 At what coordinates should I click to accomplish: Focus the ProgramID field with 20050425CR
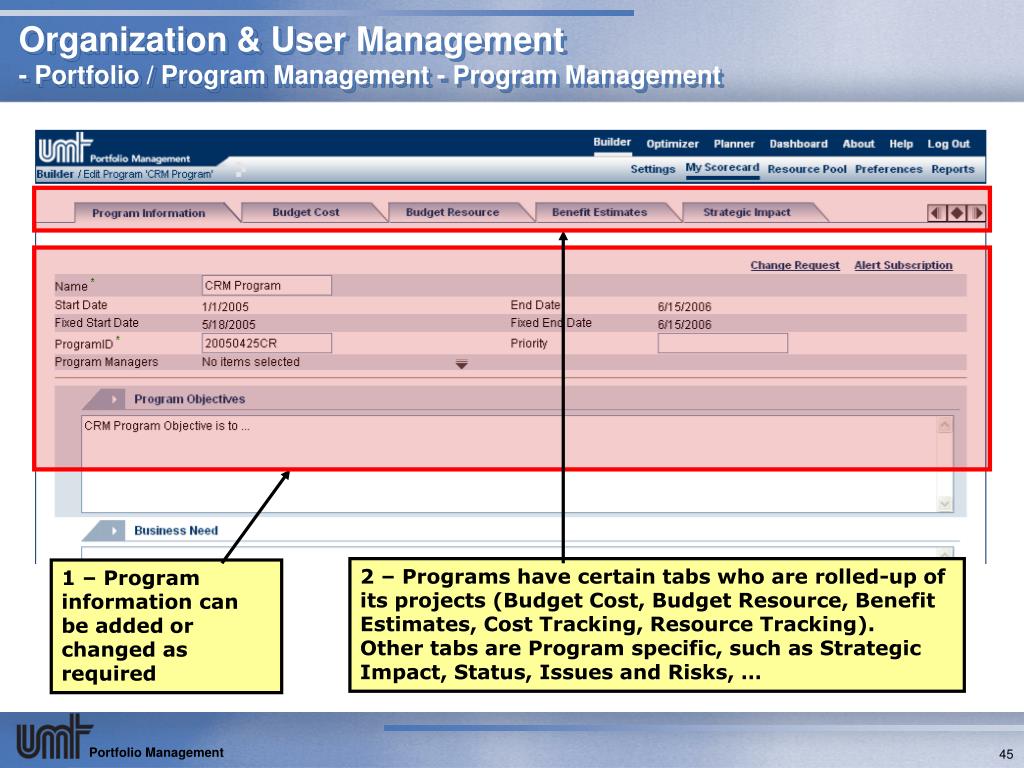pos(266,344)
